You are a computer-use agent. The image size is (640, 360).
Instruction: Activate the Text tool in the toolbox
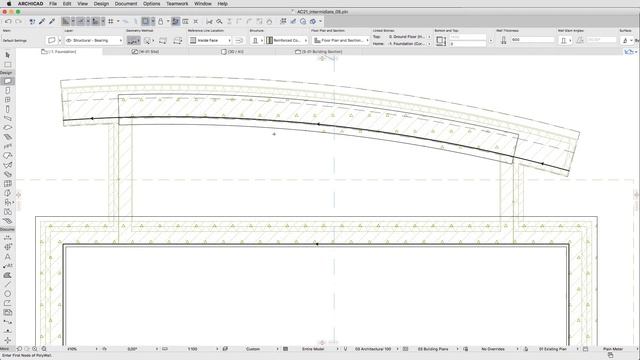click(x=7, y=256)
